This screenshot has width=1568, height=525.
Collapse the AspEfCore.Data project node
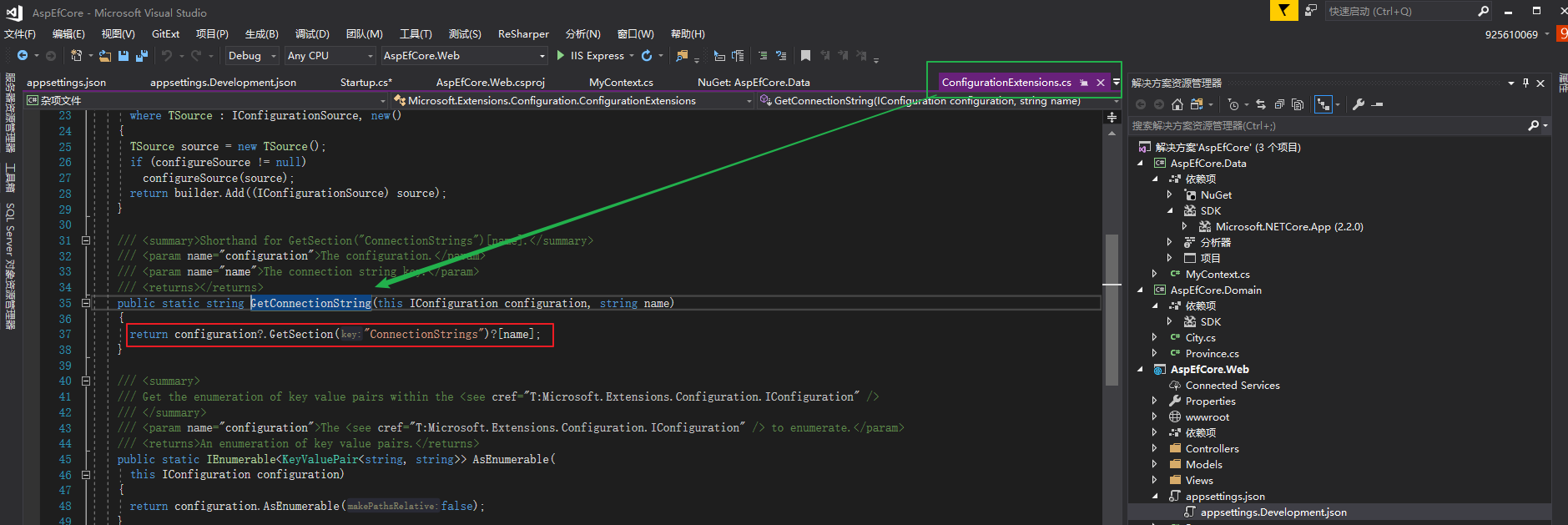(1140, 164)
